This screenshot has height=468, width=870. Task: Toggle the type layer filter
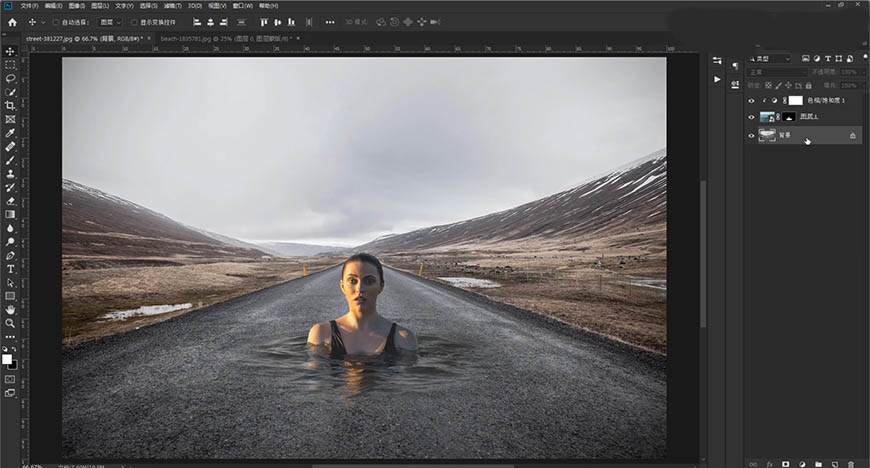pos(828,58)
